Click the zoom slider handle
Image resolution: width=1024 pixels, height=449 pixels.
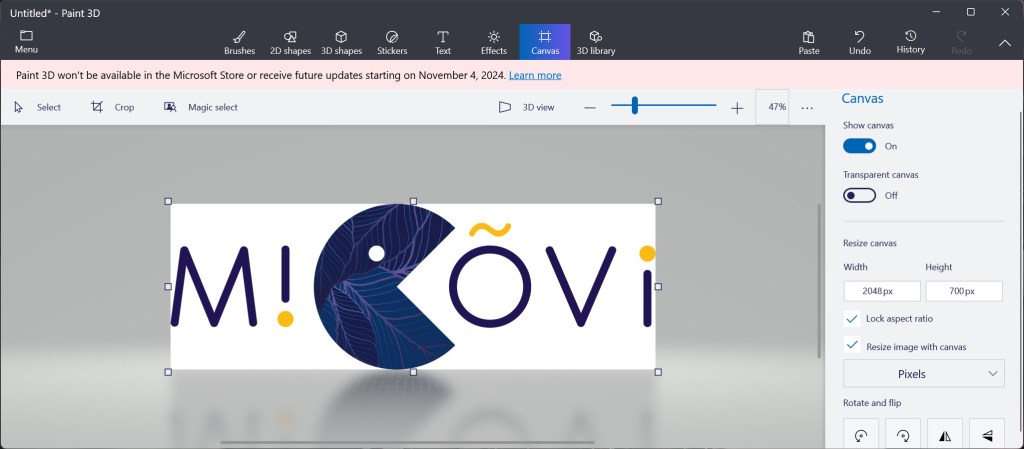pyautogui.click(x=634, y=105)
